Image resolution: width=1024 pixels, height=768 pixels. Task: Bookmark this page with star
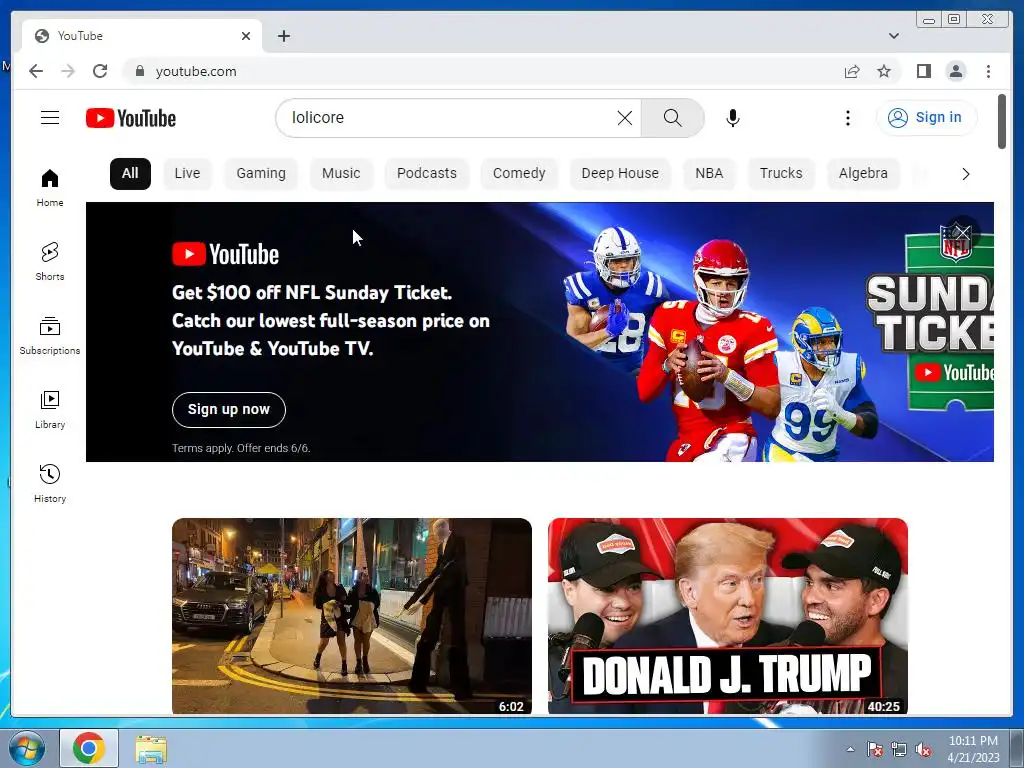coord(884,71)
